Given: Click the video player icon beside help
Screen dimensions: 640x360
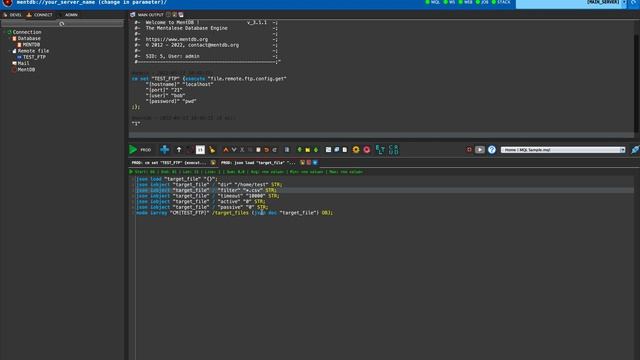Looking at the screenshot, I should tap(480, 150).
